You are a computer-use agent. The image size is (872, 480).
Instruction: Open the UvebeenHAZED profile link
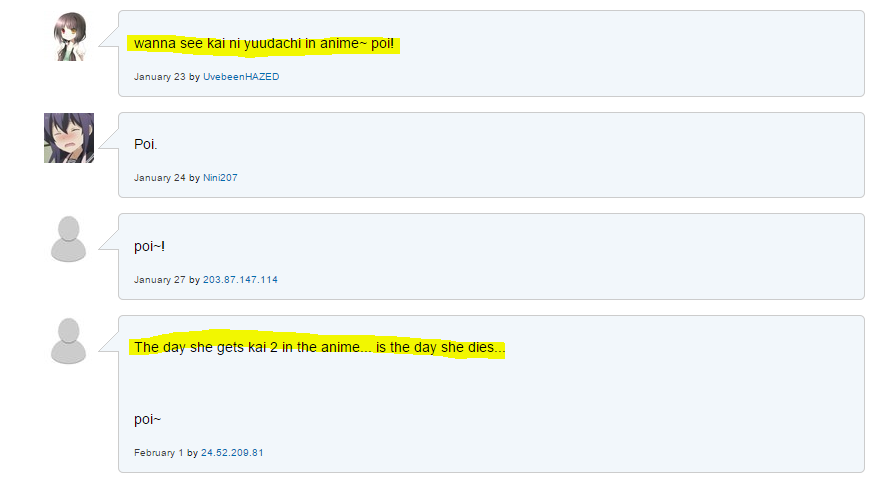click(241, 77)
